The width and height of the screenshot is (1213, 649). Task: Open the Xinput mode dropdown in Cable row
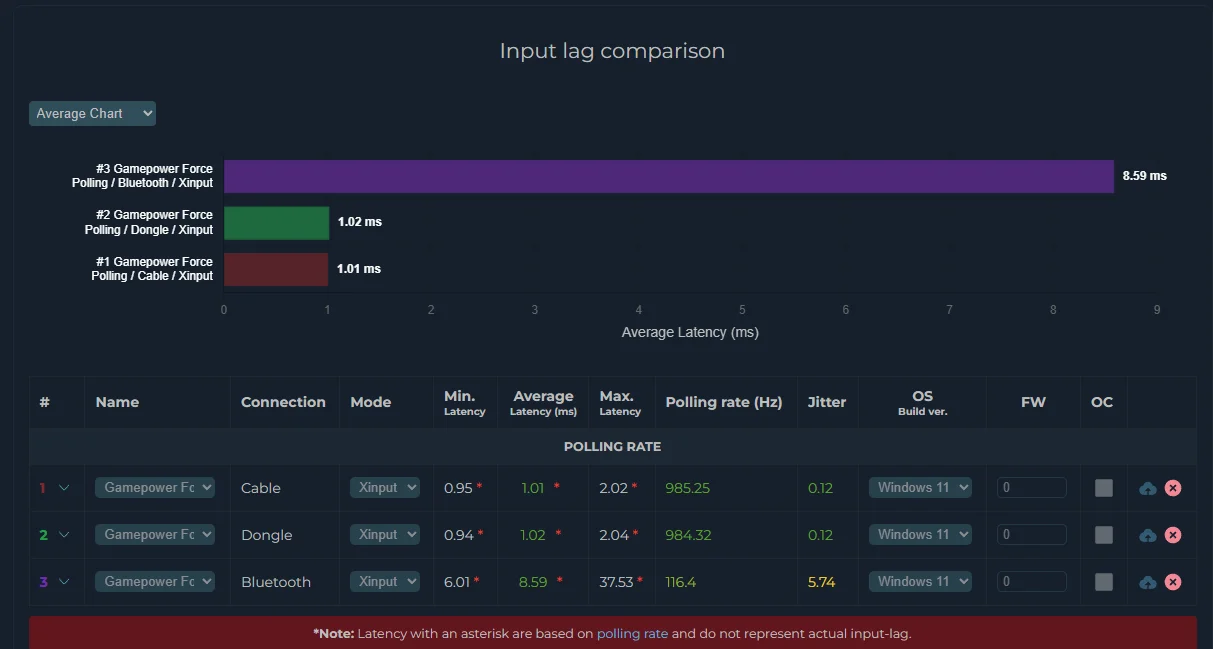coord(387,487)
